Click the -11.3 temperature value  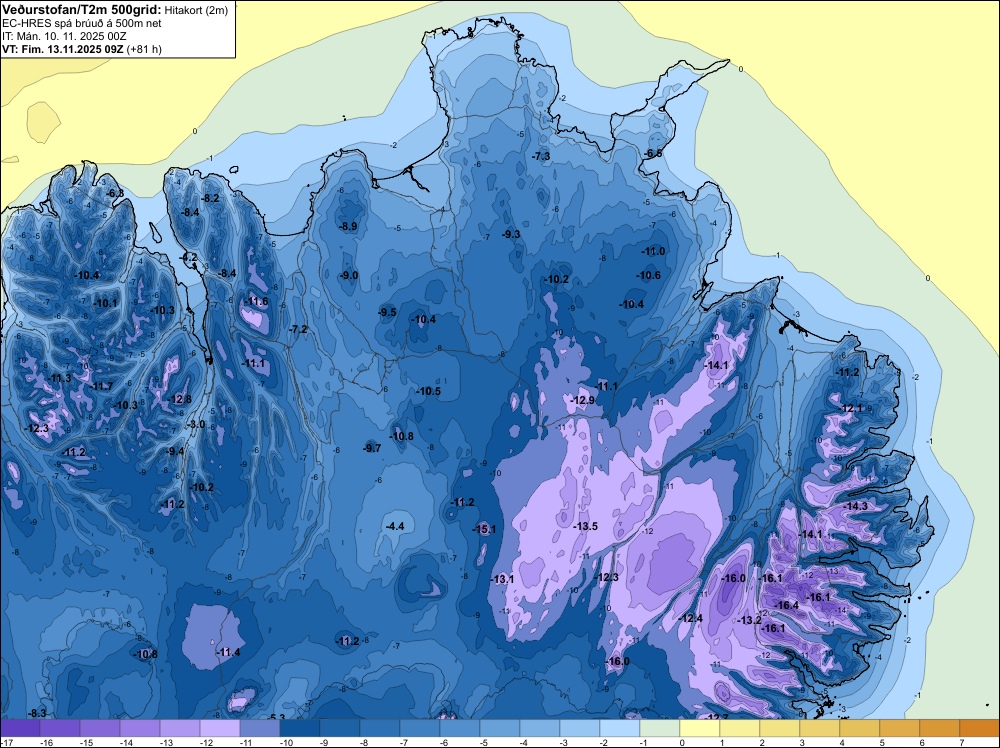point(59,378)
